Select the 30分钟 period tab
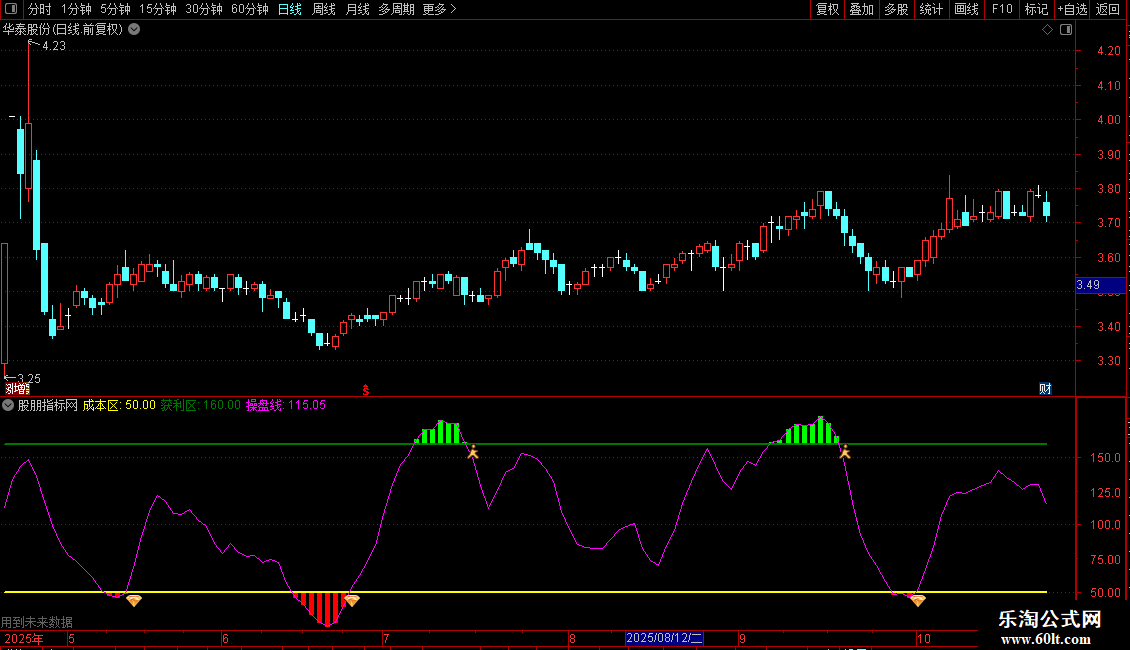The image size is (1130, 650). click(203, 9)
